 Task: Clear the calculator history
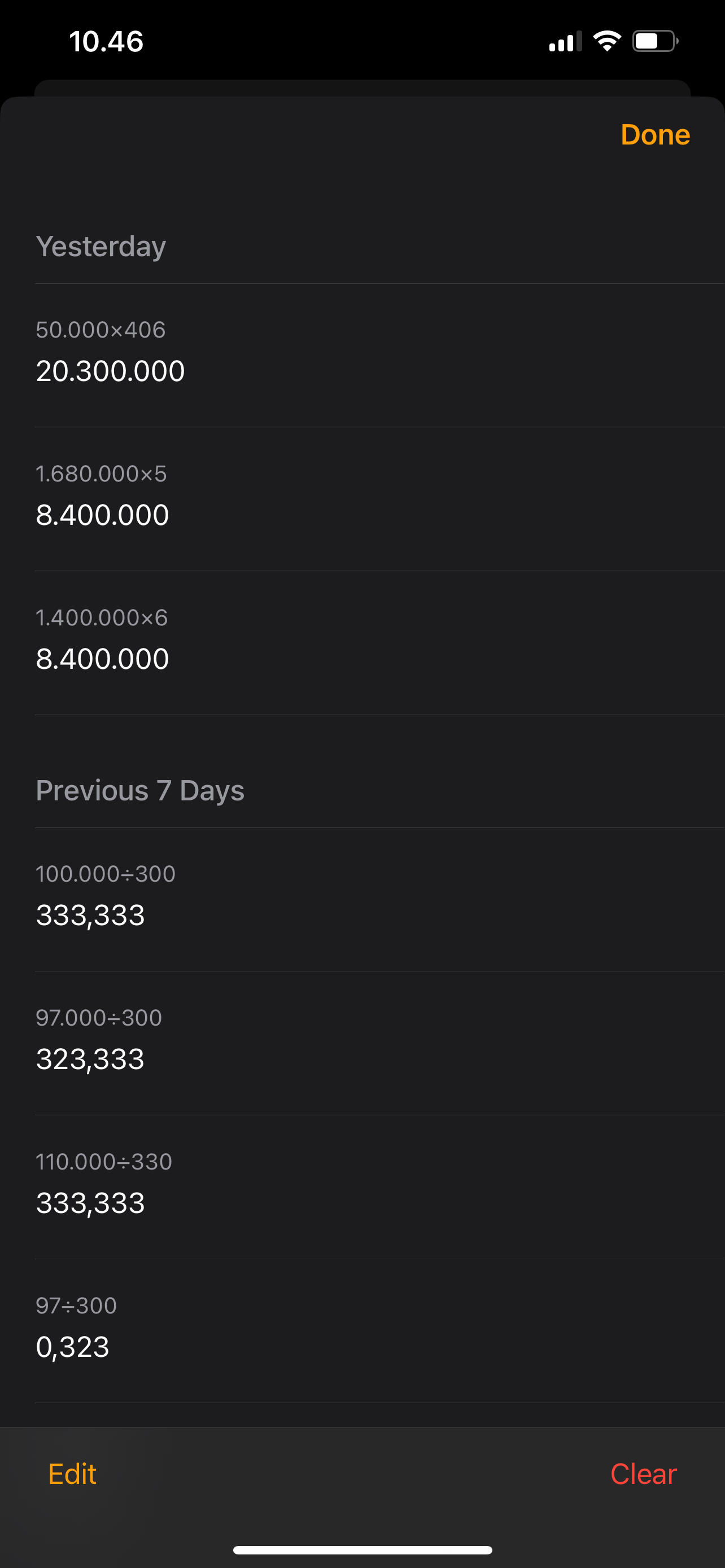644,1474
